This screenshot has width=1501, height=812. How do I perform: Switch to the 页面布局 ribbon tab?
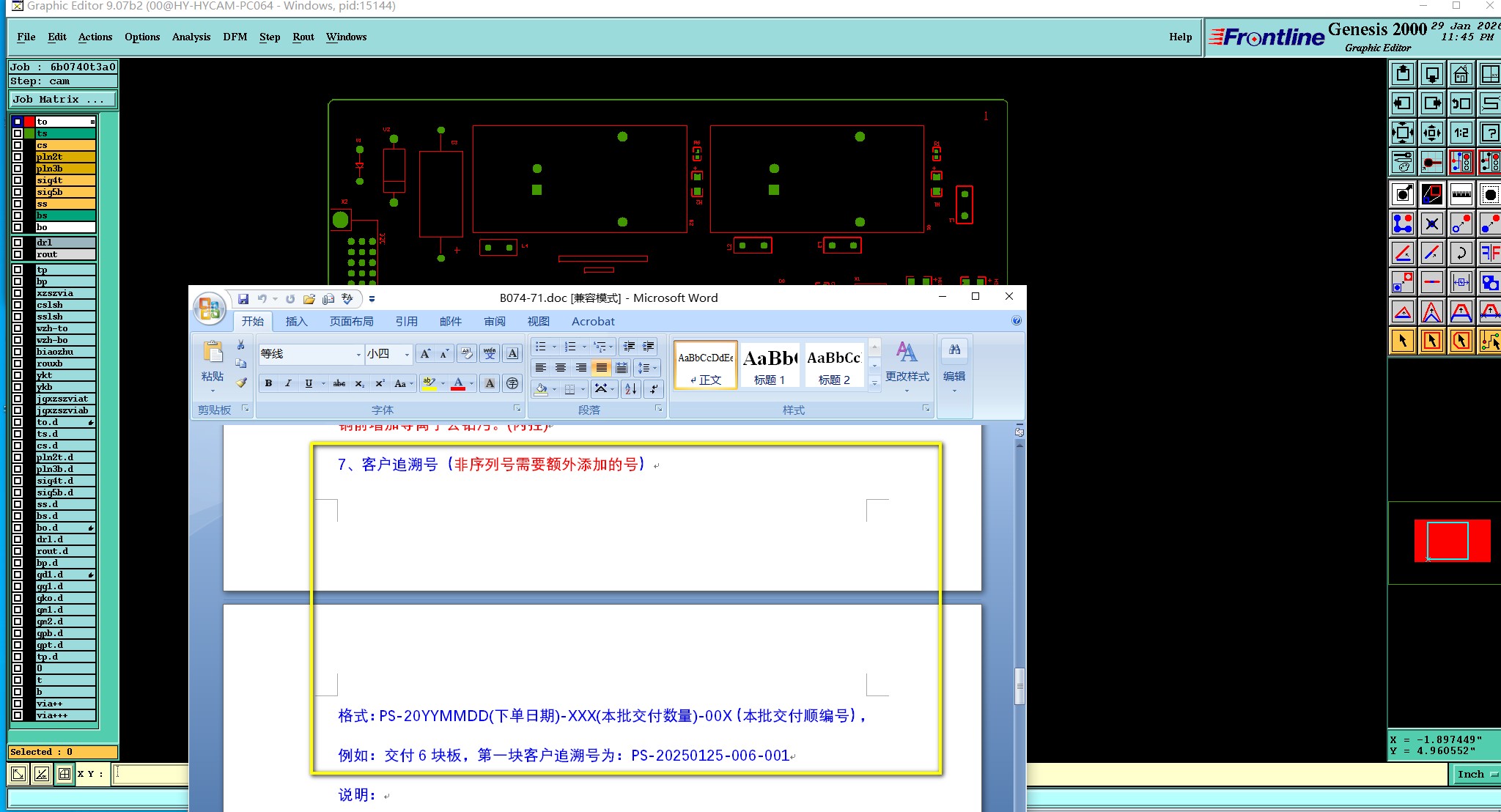(351, 322)
